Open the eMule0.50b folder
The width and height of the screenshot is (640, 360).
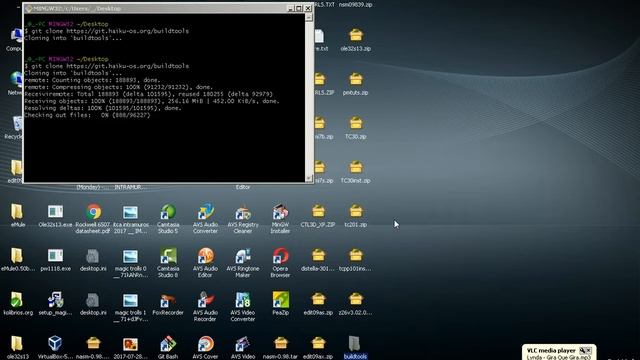pyautogui.click(x=17, y=259)
